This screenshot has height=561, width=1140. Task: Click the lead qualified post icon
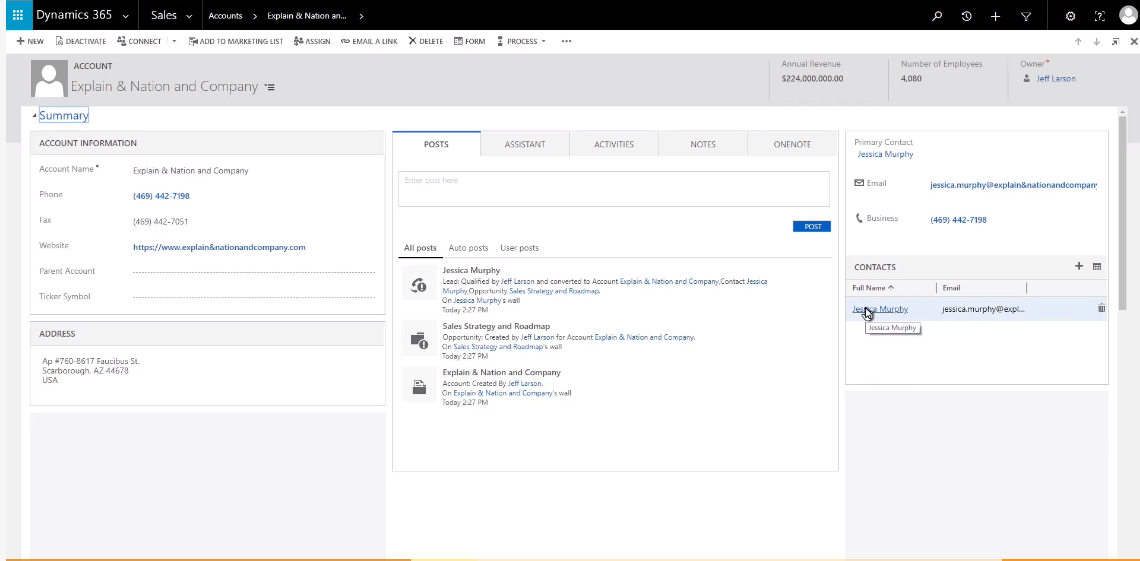click(419, 285)
